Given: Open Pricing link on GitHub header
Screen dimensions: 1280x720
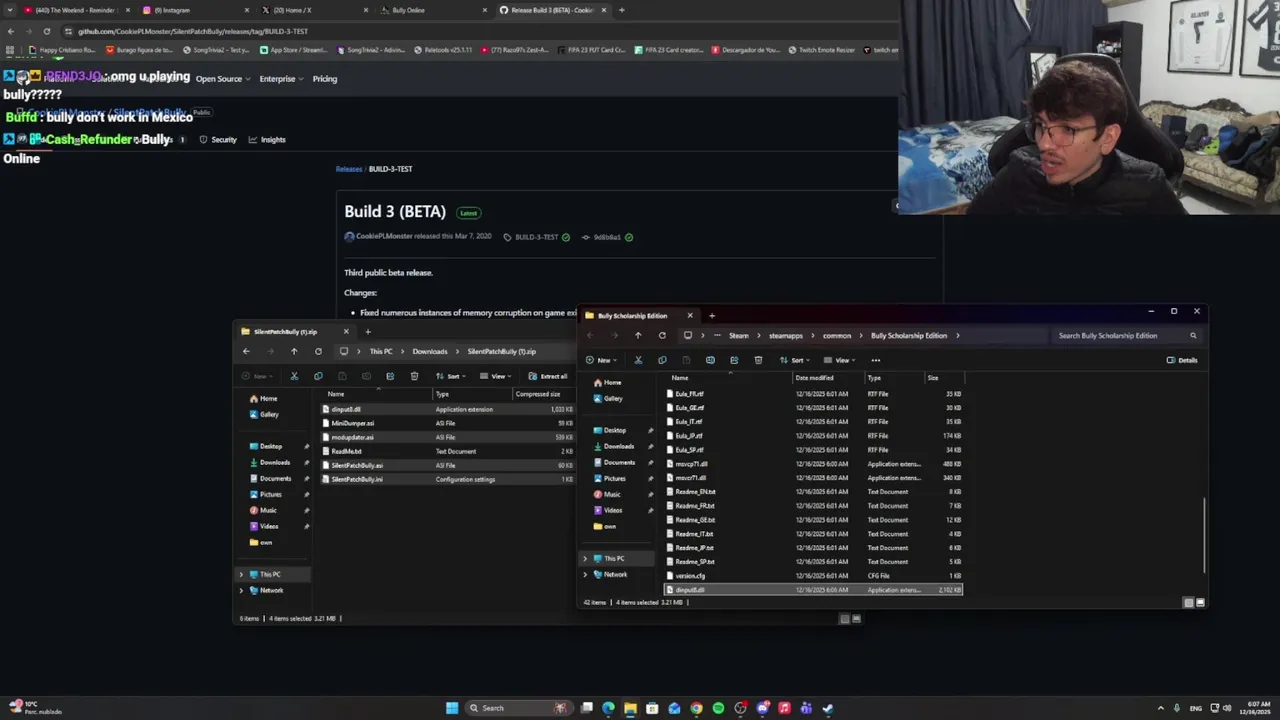Looking at the screenshot, I should click(x=325, y=79).
